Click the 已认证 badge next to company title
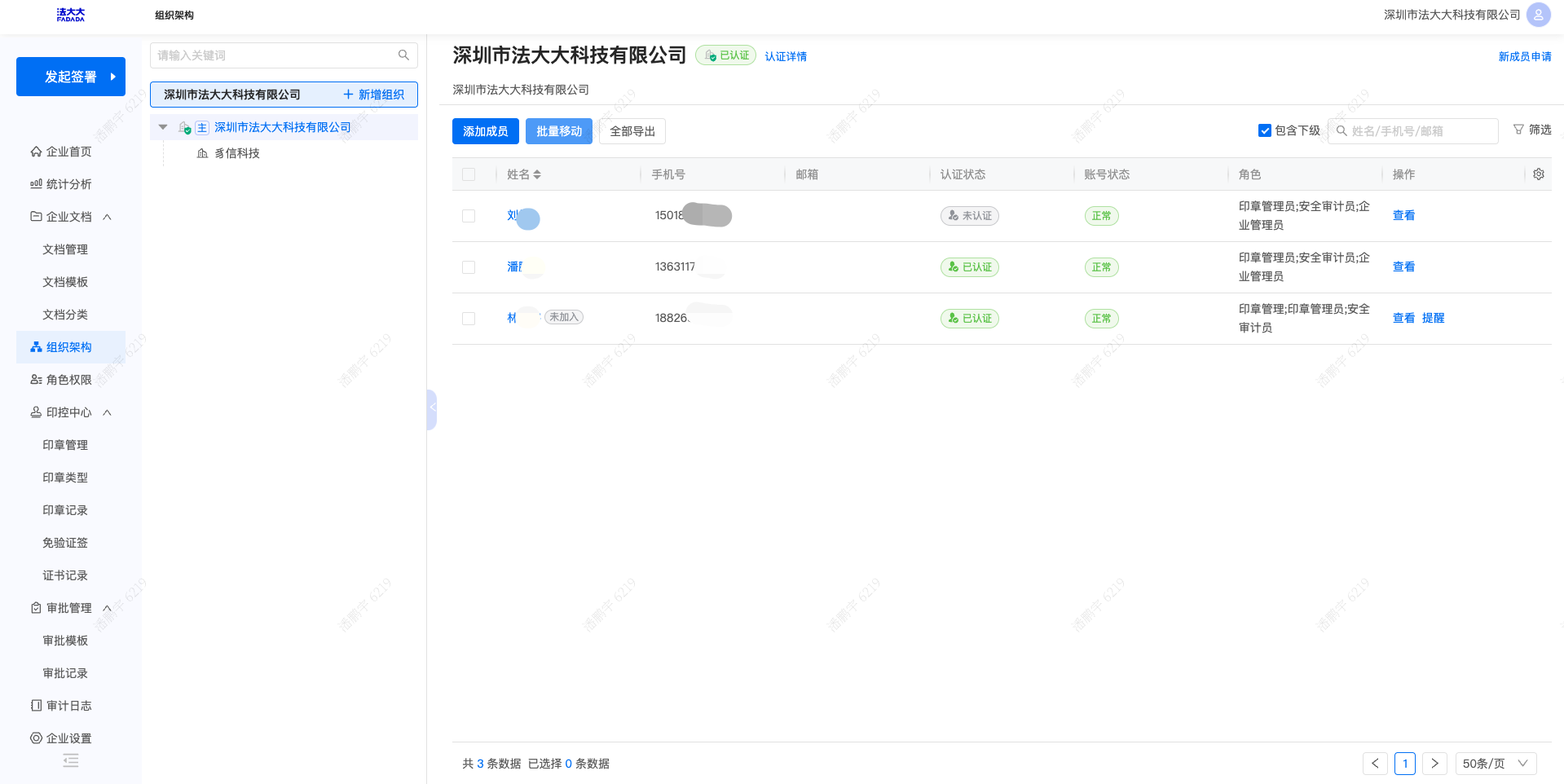1564x784 pixels. pos(725,55)
